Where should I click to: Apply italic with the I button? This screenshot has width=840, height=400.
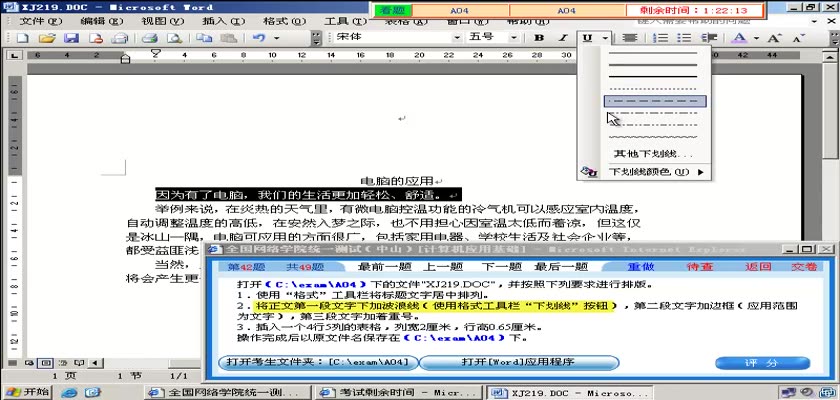click(562, 38)
